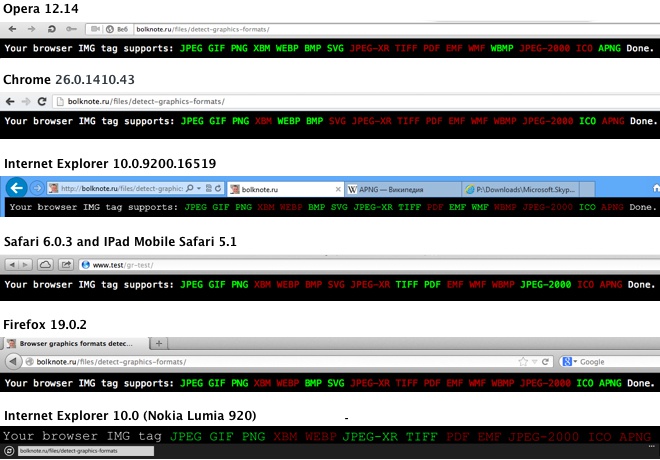Screen dimensions: 660x460
Task: Click the Firefox address bar URL
Action: click(111, 362)
